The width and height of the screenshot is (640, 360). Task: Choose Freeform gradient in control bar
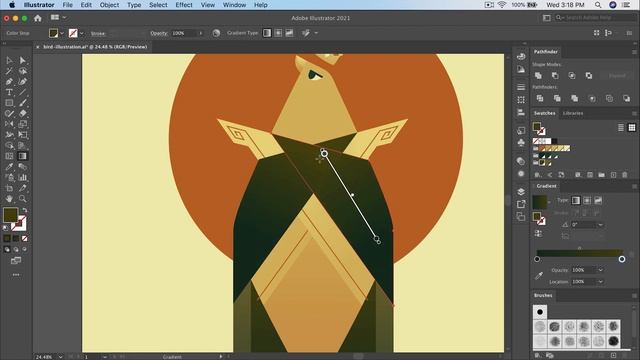(289, 33)
